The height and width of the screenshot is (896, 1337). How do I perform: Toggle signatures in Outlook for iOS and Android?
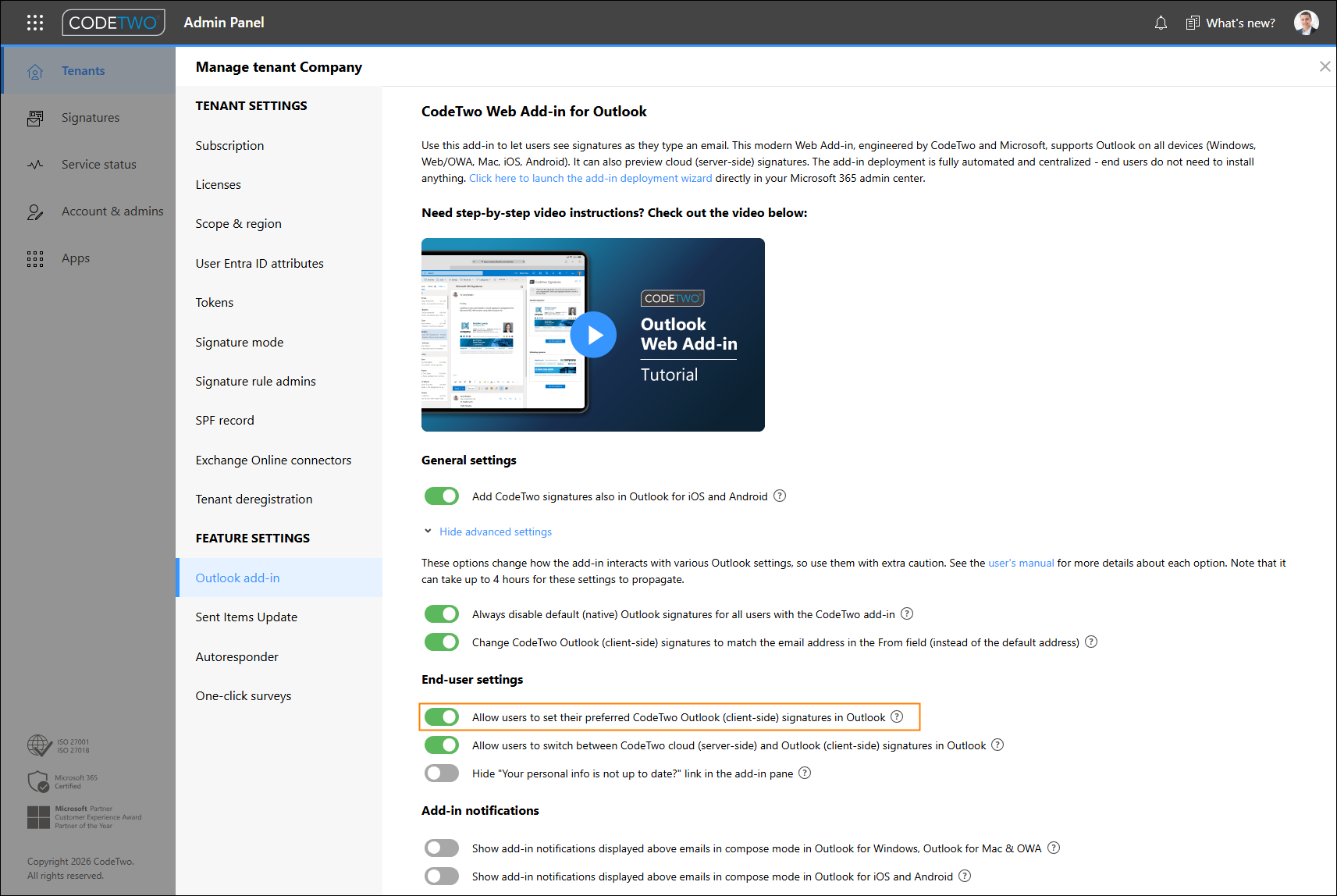pyautogui.click(x=442, y=496)
